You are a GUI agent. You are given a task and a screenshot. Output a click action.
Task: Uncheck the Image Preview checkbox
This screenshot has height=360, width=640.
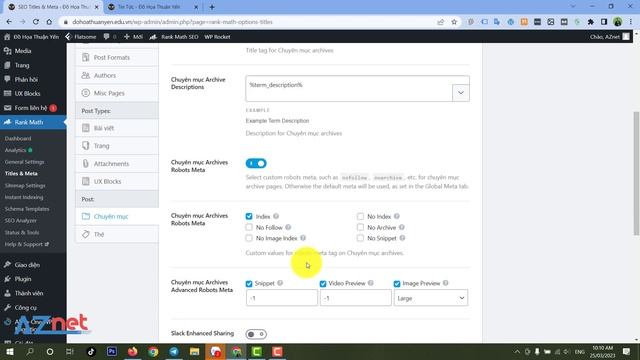pyautogui.click(x=397, y=283)
